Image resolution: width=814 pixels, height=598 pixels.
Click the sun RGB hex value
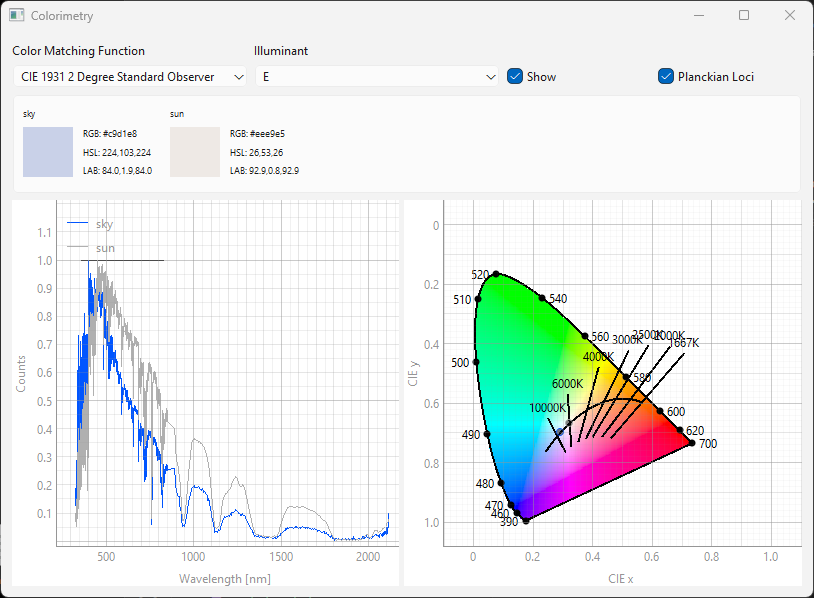[257, 133]
